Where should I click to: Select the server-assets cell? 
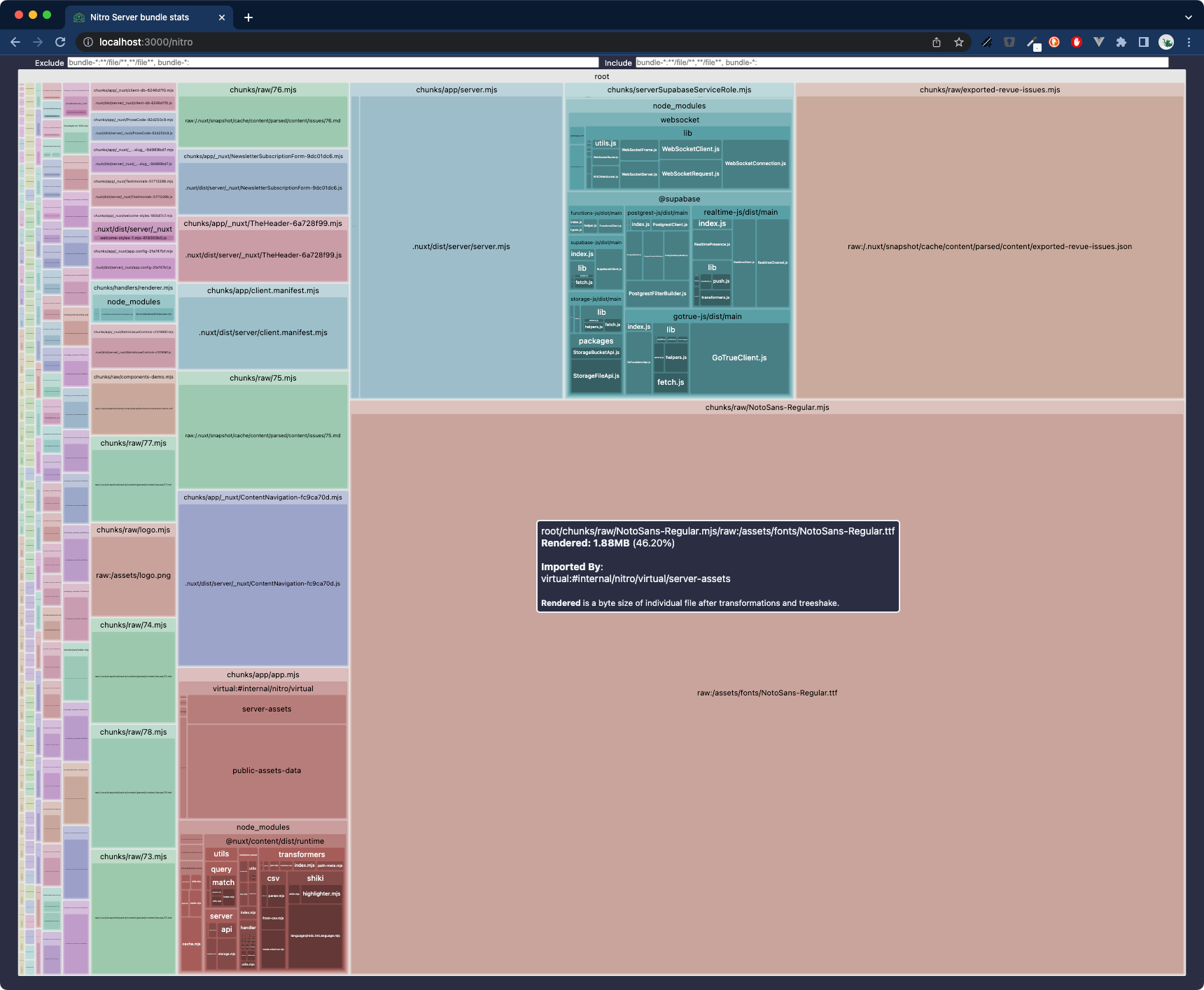267,709
